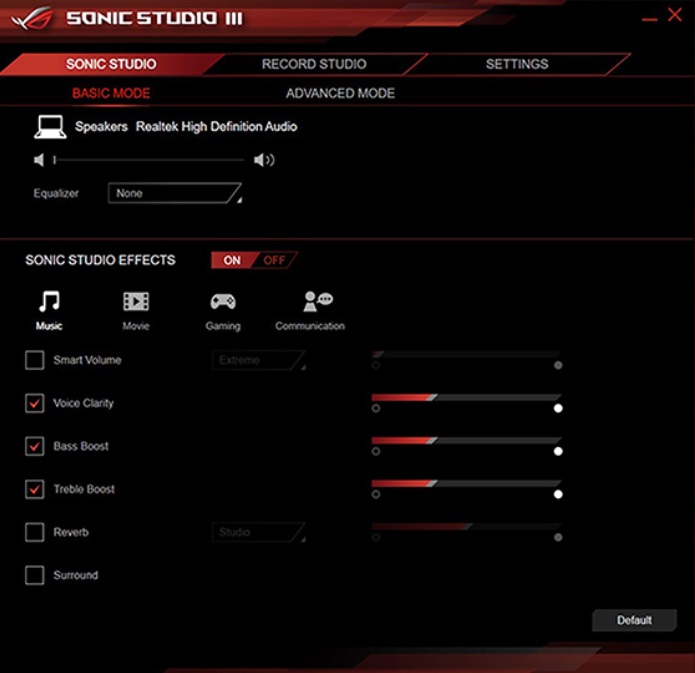
Task: Close the Sonic Studio III window
Action: pyautogui.click(x=675, y=15)
